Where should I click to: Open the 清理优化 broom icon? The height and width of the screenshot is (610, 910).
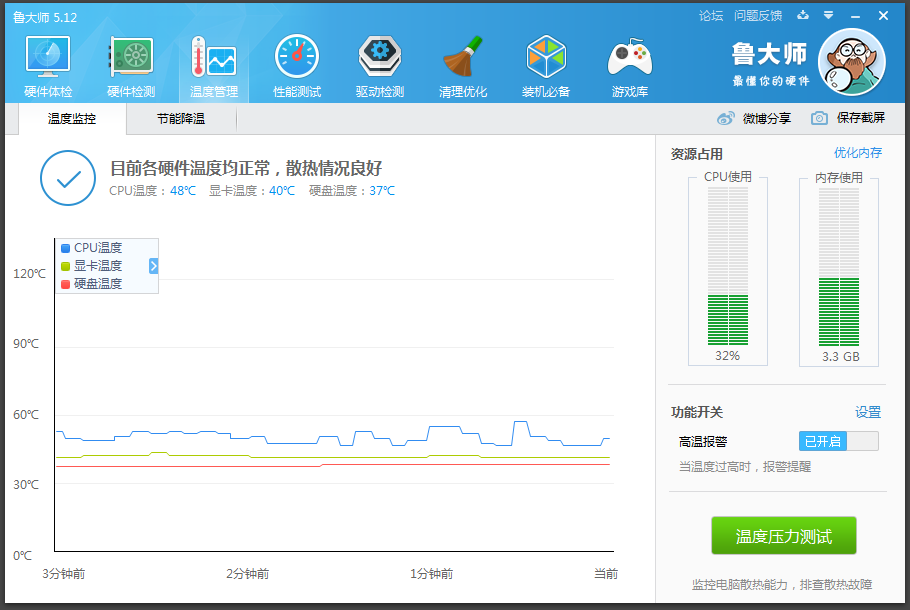463,56
